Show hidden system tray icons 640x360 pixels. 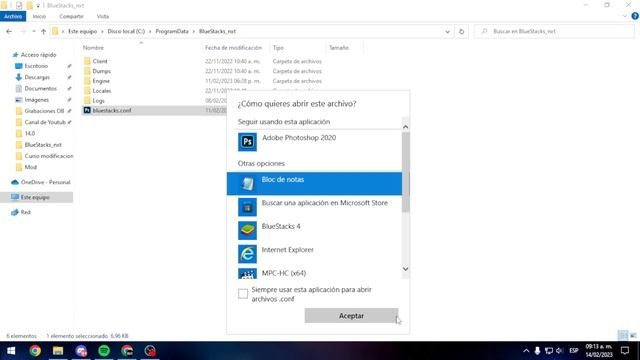[526, 351]
